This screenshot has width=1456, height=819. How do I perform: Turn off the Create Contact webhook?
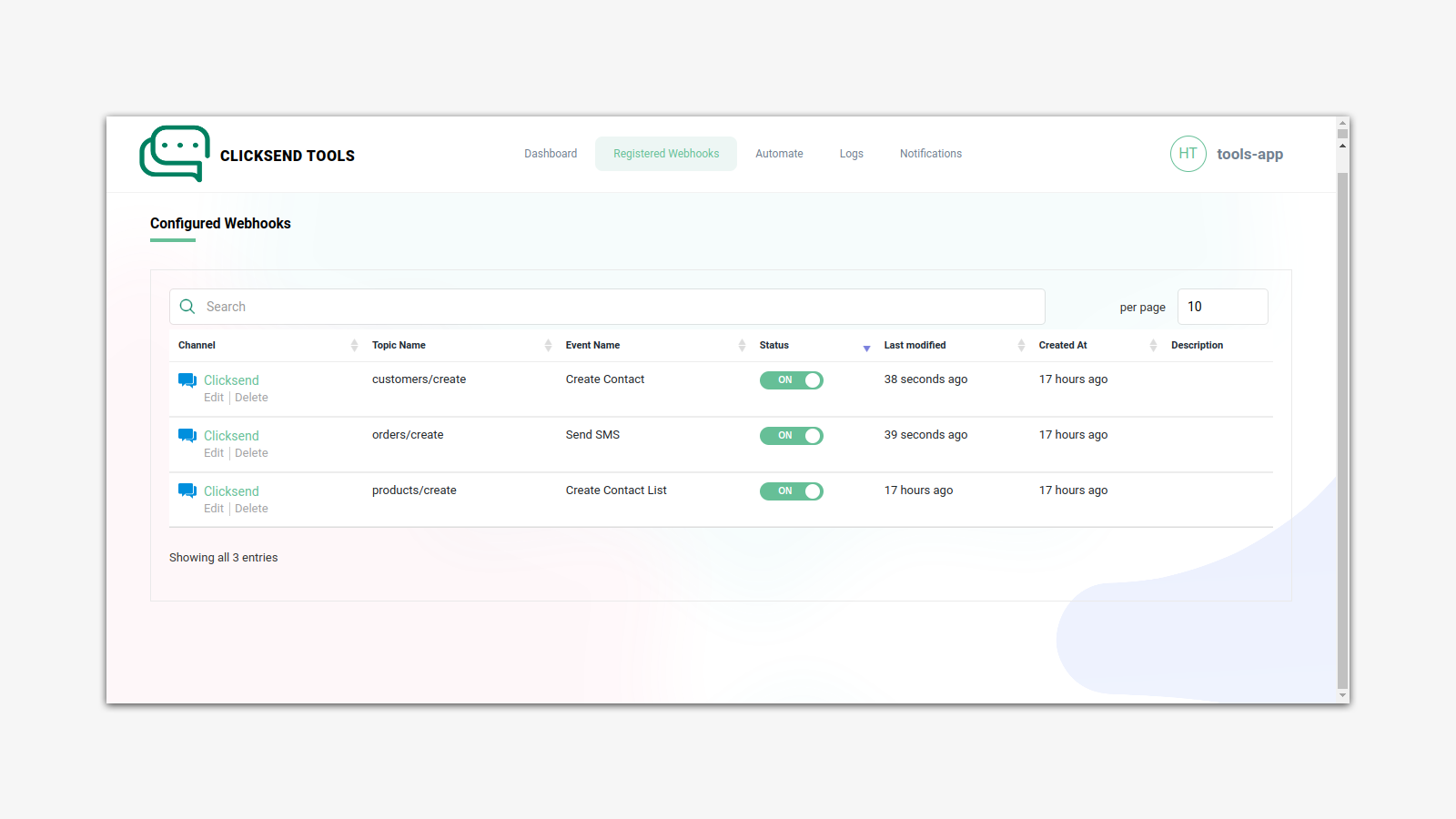(792, 380)
